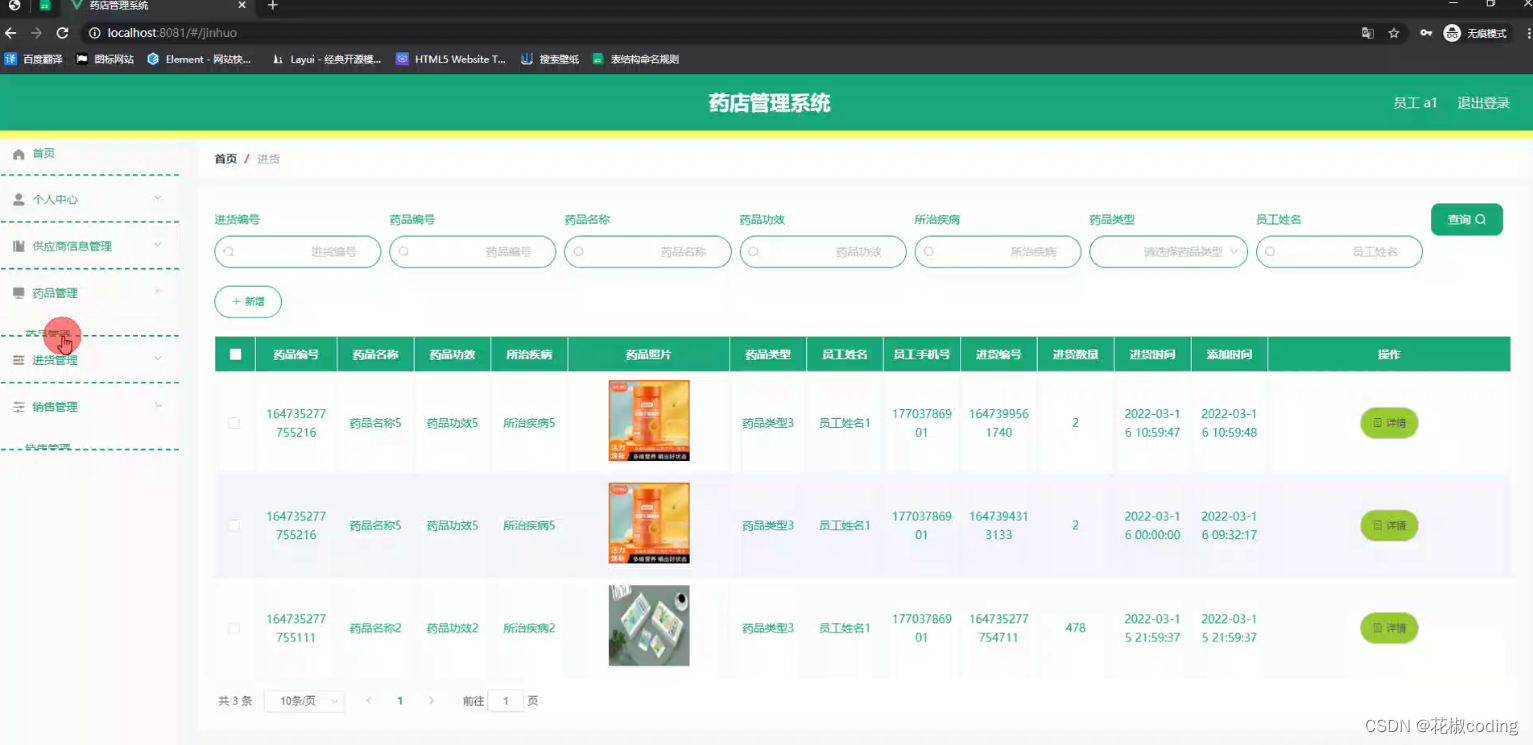The width and height of the screenshot is (1533, 745).
Task: Open the 表结构命名规则 bookmark
Action: point(636,59)
